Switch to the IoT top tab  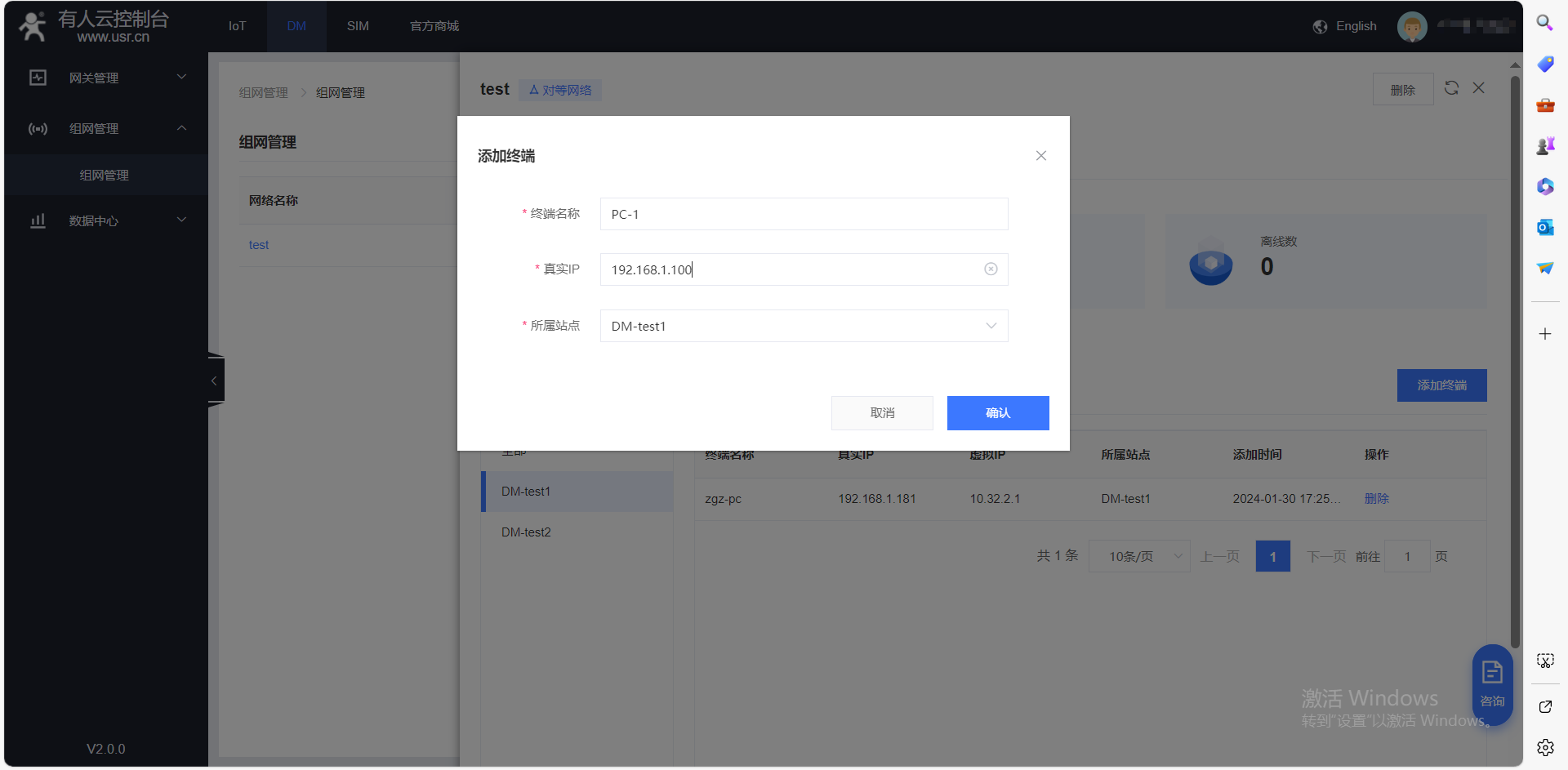tap(237, 26)
